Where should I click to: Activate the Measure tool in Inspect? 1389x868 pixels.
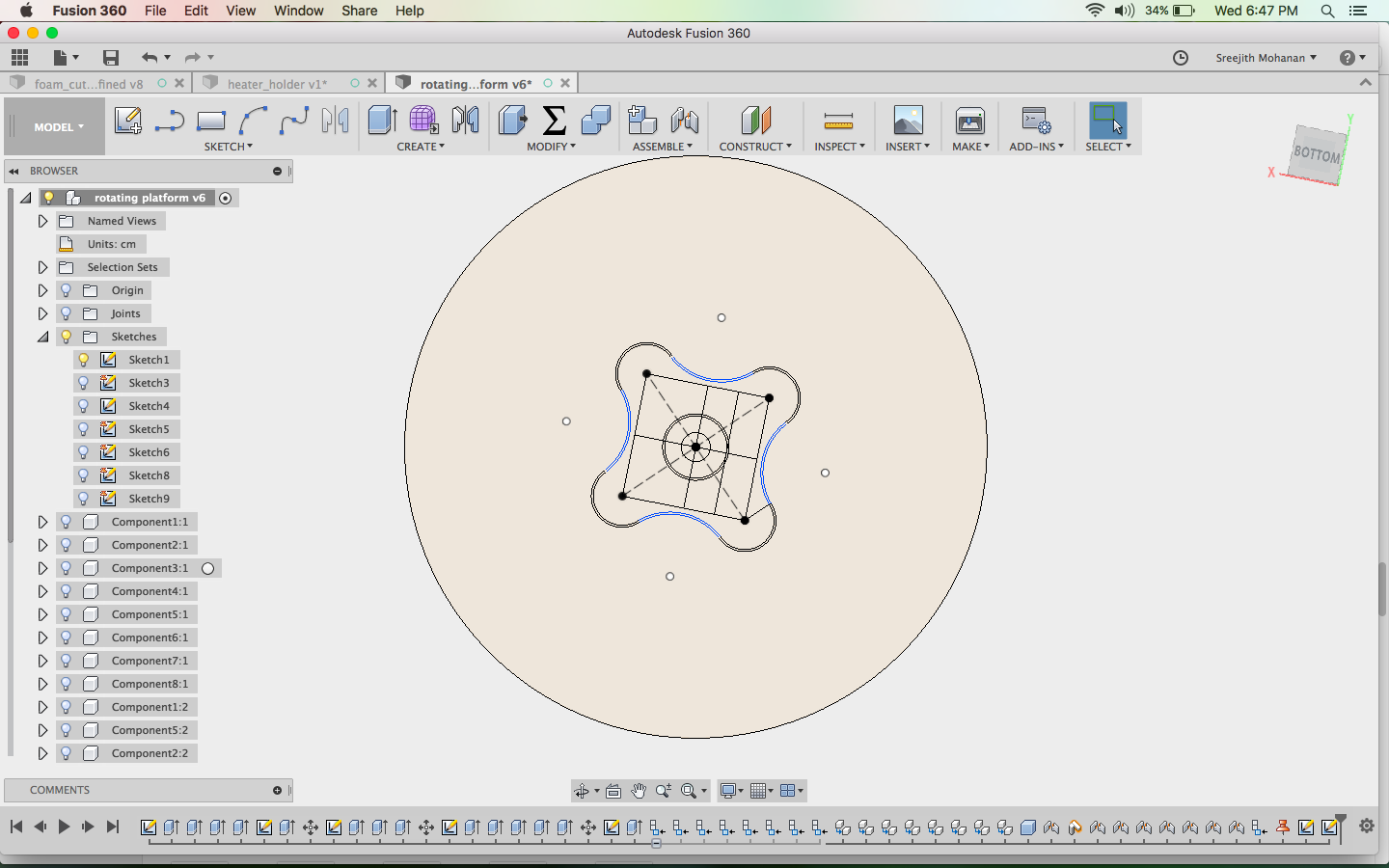838,121
